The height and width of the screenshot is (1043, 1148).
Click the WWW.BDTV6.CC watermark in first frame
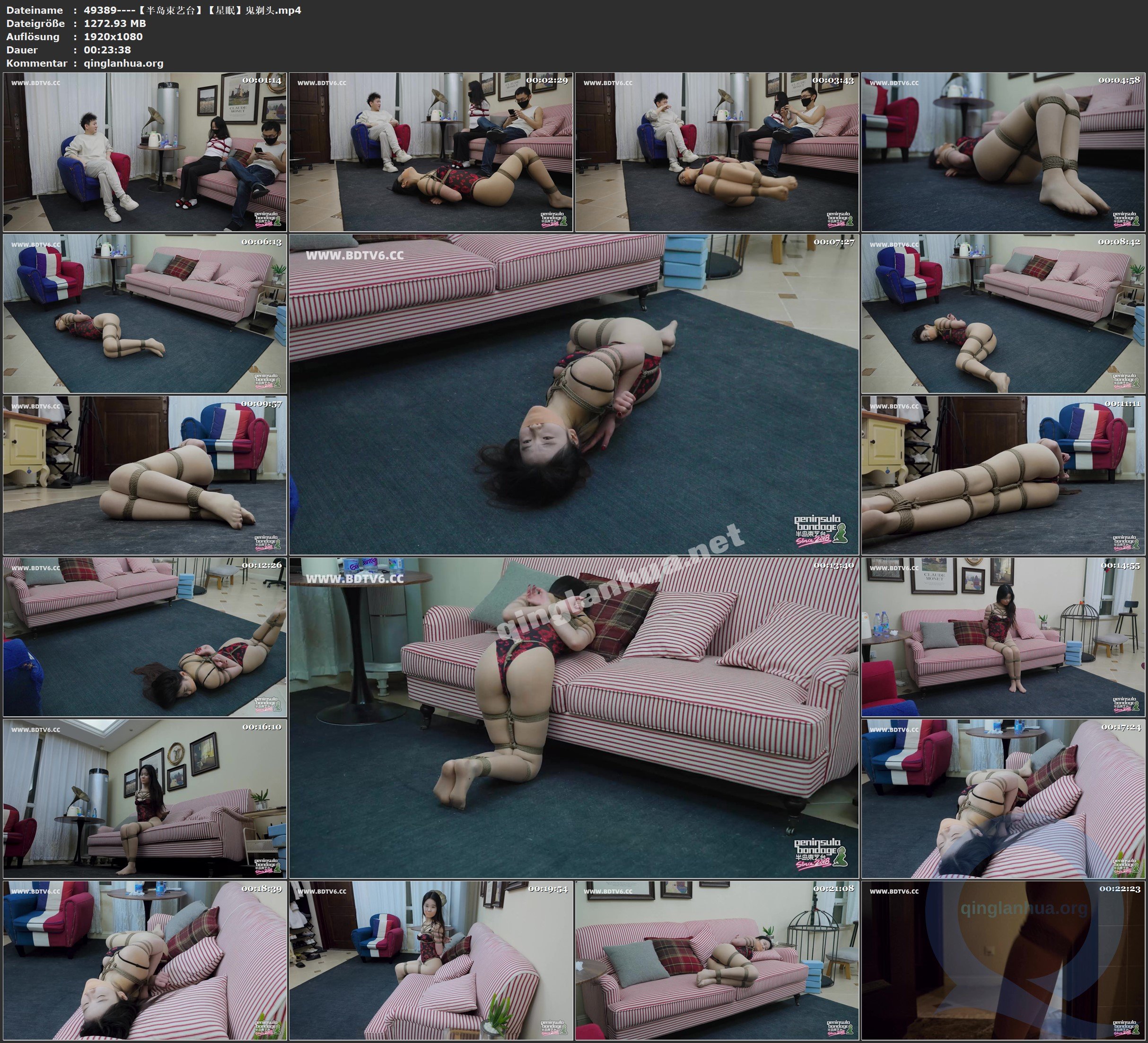35,83
